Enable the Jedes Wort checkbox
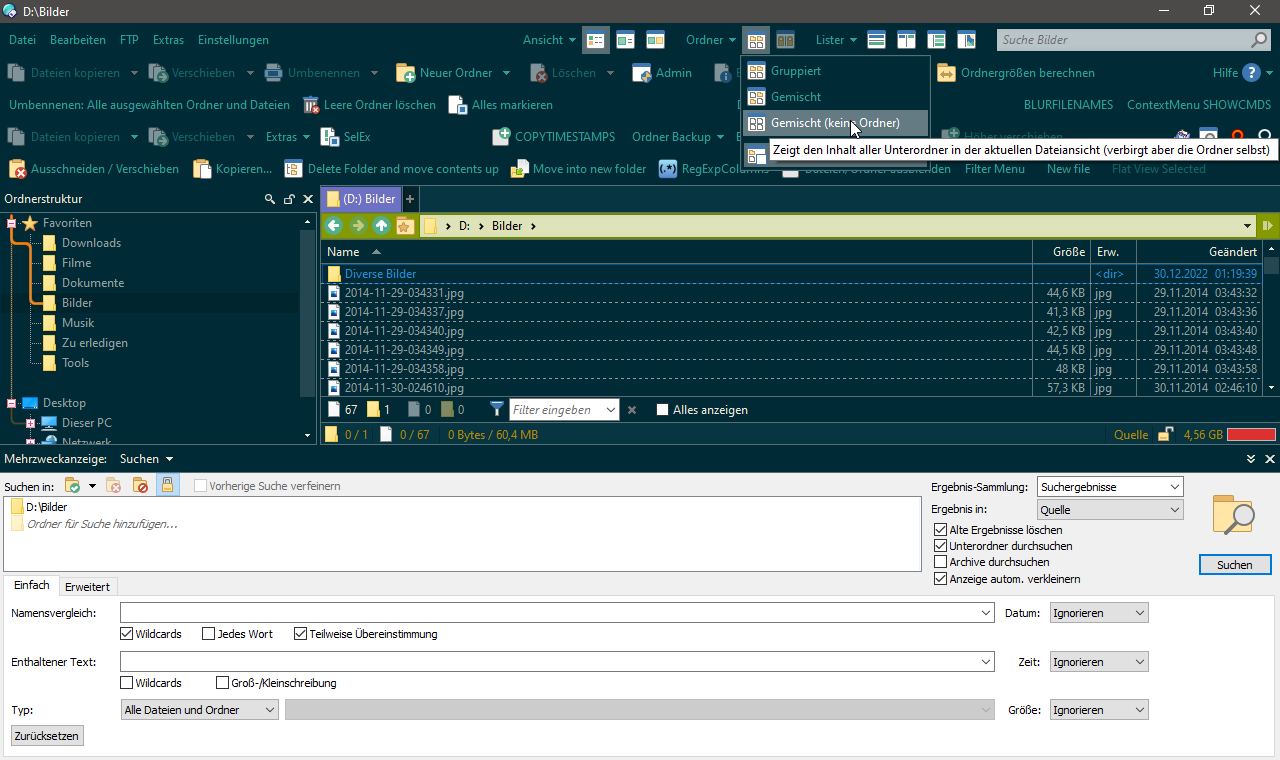1280x760 pixels. (x=208, y=634)
